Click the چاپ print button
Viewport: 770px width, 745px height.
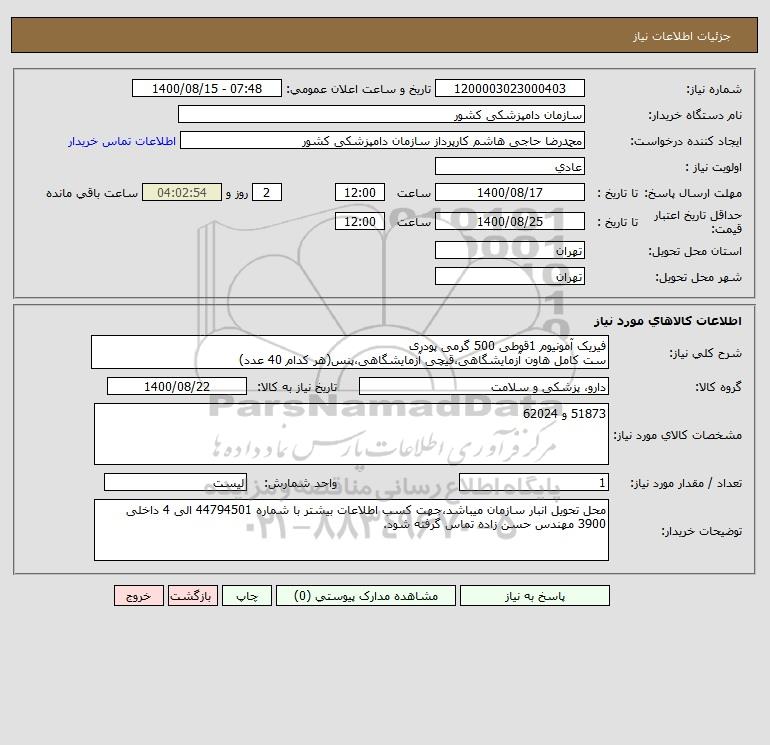click(x=247, y=596)
